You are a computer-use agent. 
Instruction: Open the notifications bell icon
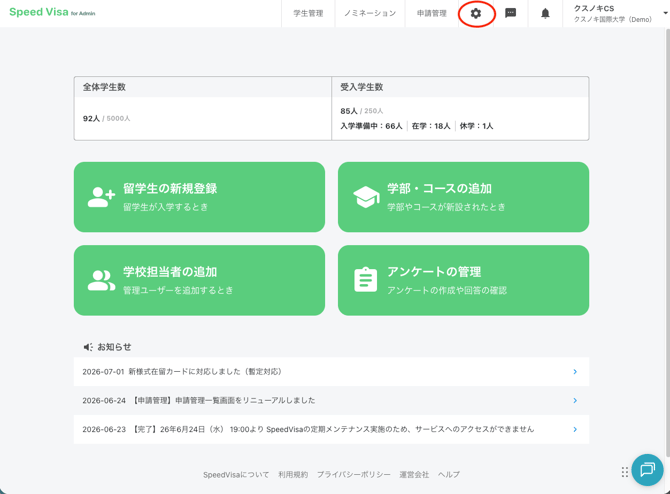click(545, 13)
